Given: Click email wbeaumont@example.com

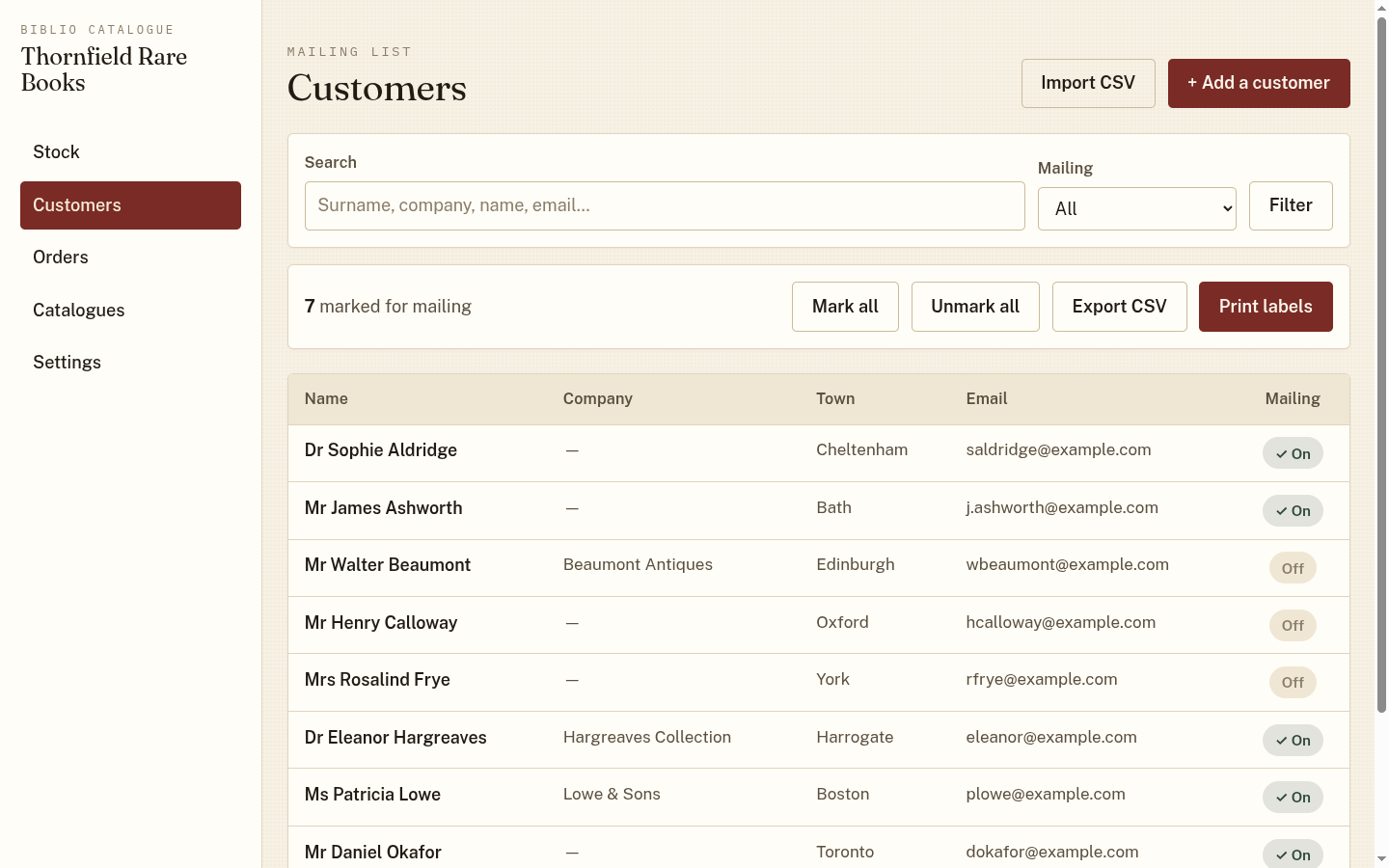Looking at the screenshot, I should [x=1068, y=565].
